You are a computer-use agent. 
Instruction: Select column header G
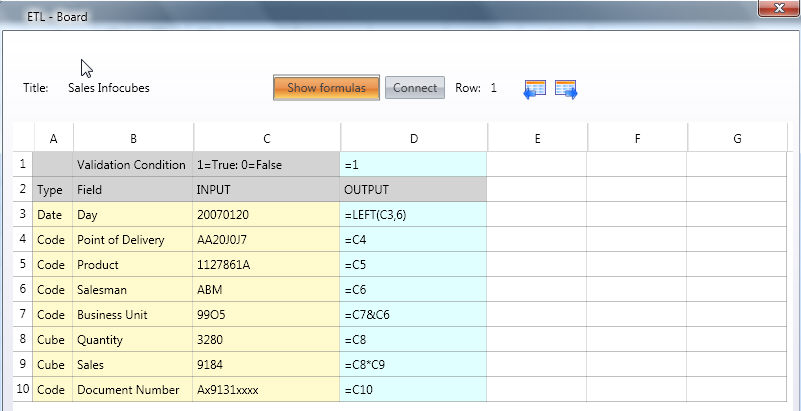[737, 138]
